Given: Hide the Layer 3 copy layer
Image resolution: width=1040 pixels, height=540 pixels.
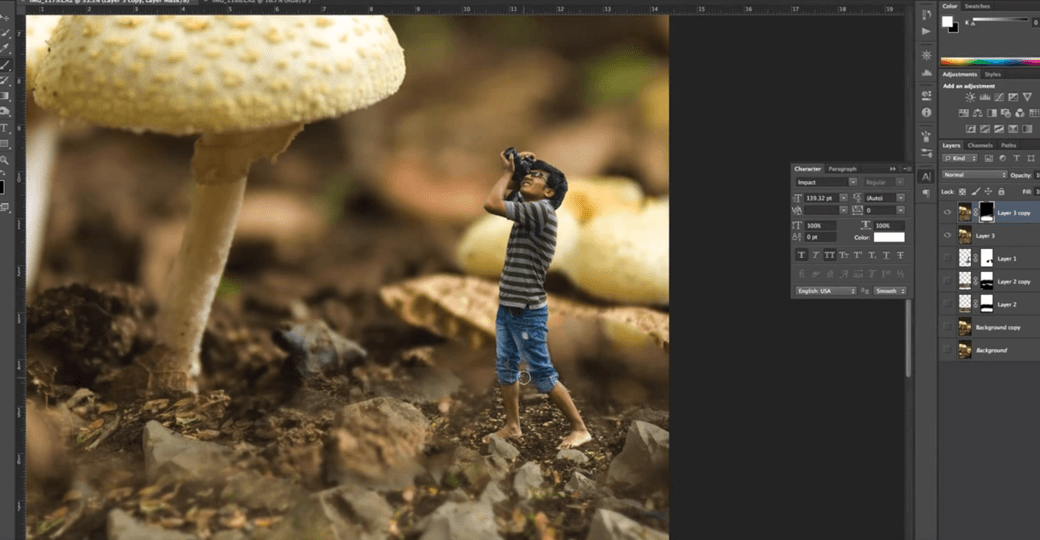Looking at the screenshot, I should point(947,212).
